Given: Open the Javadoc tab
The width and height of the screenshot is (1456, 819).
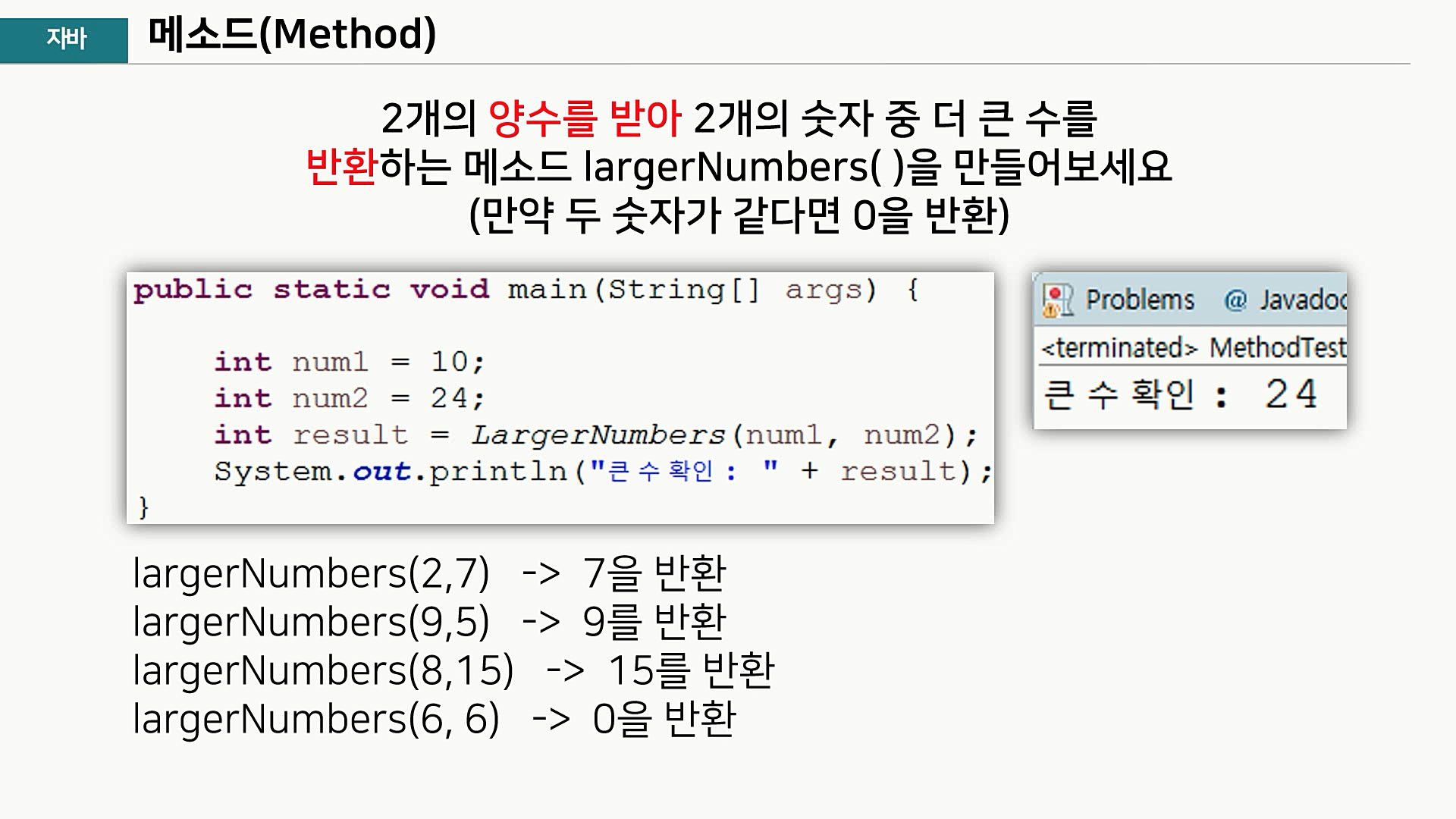Looking at the screenshot, I should coord(1301,300).
